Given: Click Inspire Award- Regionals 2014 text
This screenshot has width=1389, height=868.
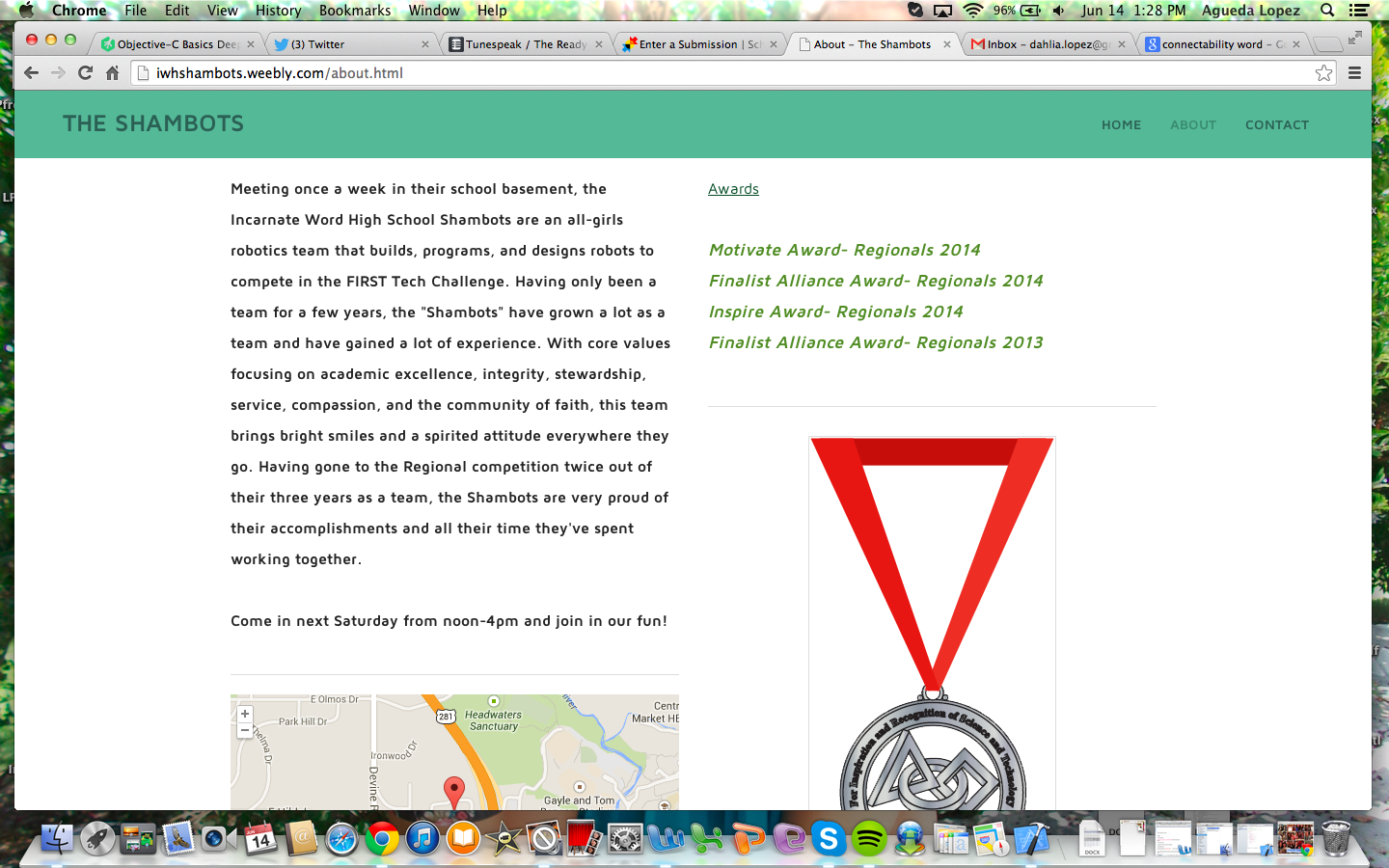Looking at the screenshot, I should [x=835, y=312].
